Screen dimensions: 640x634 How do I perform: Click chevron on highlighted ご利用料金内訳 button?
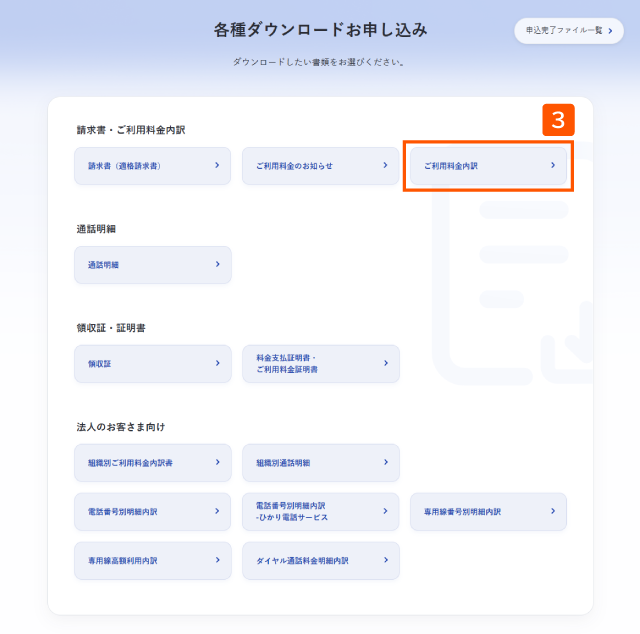tap(553, 165)
